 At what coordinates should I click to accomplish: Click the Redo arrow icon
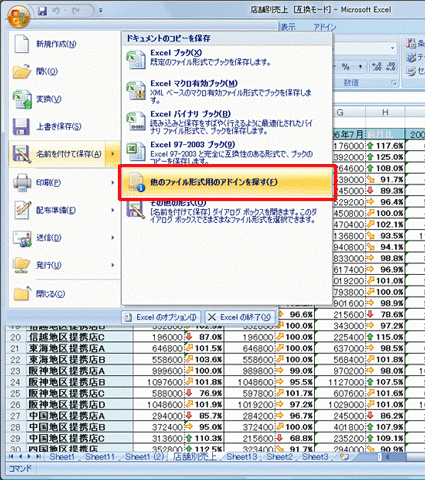pos(76,11)
